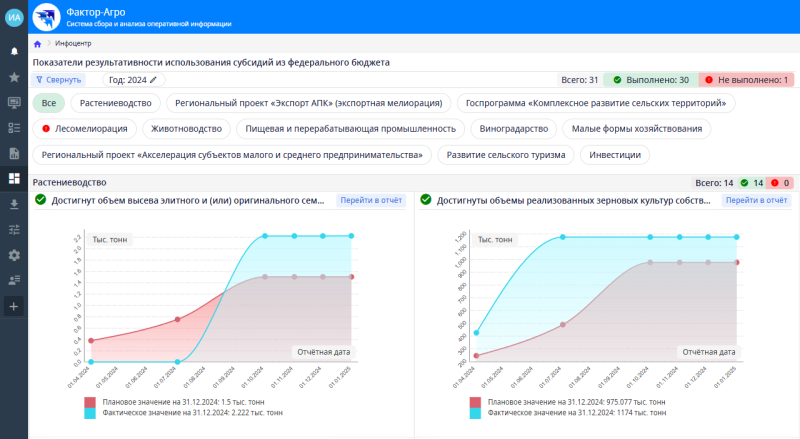Click second chart's Тыс. тонн axis label
This screenshot has width=800, height=439.
[495, 239]
